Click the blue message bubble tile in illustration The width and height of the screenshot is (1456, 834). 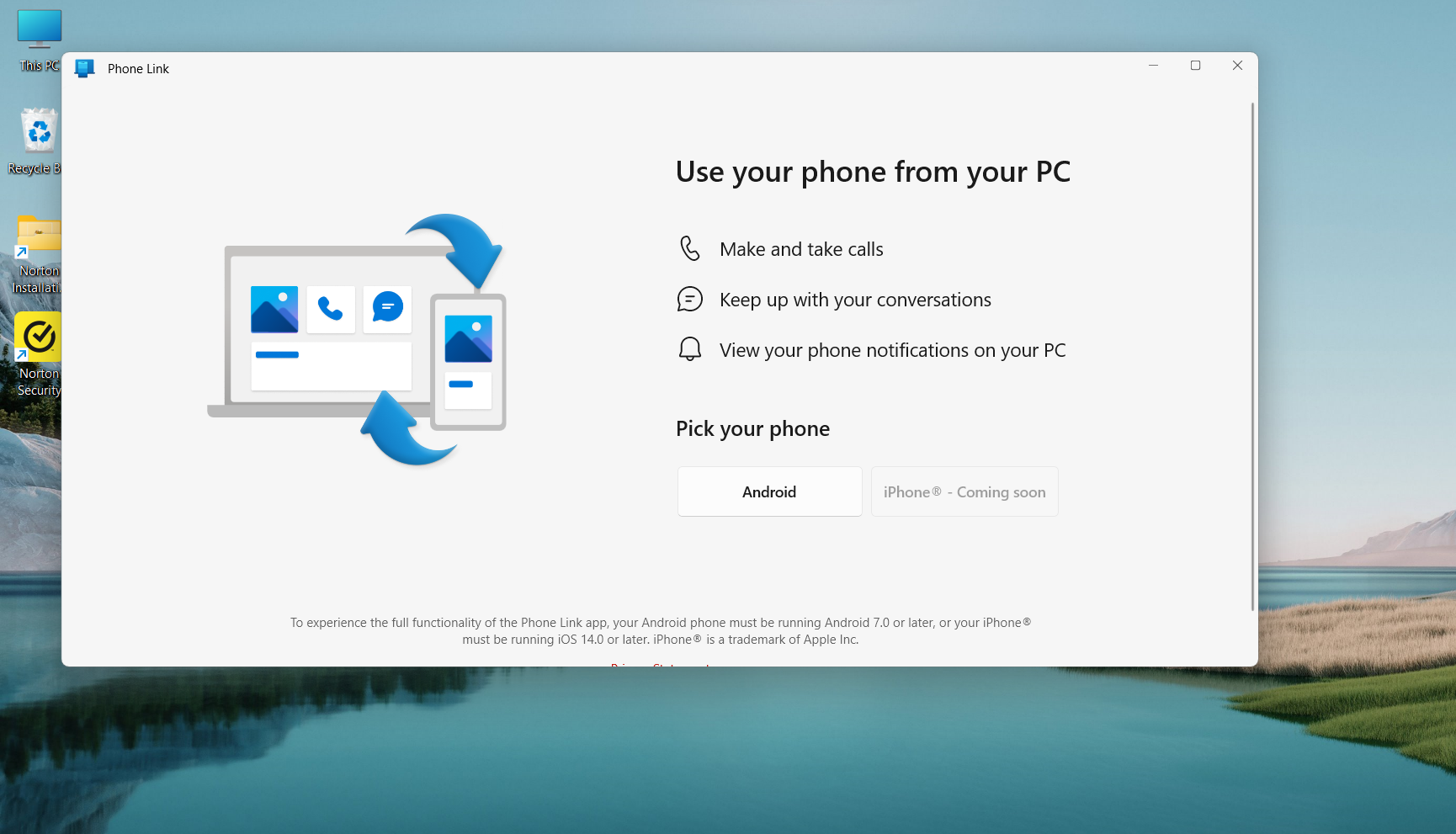point(387,308)
